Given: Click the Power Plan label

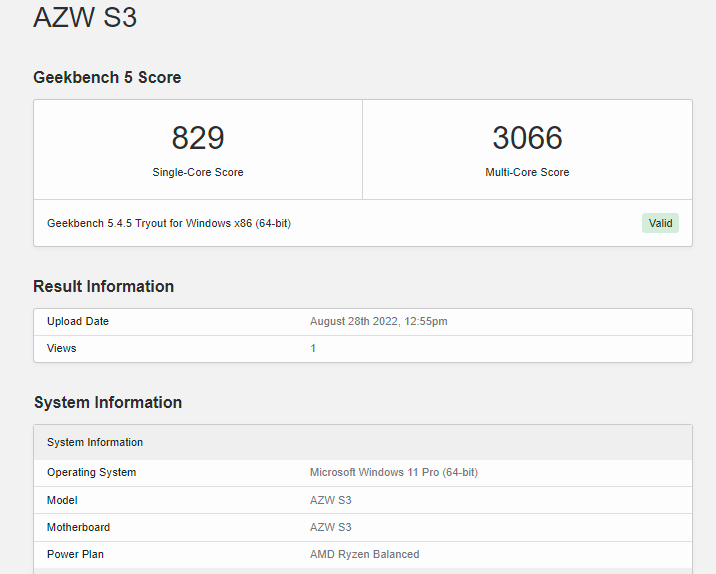Looking at the screenshot, I should click(75, 554).
